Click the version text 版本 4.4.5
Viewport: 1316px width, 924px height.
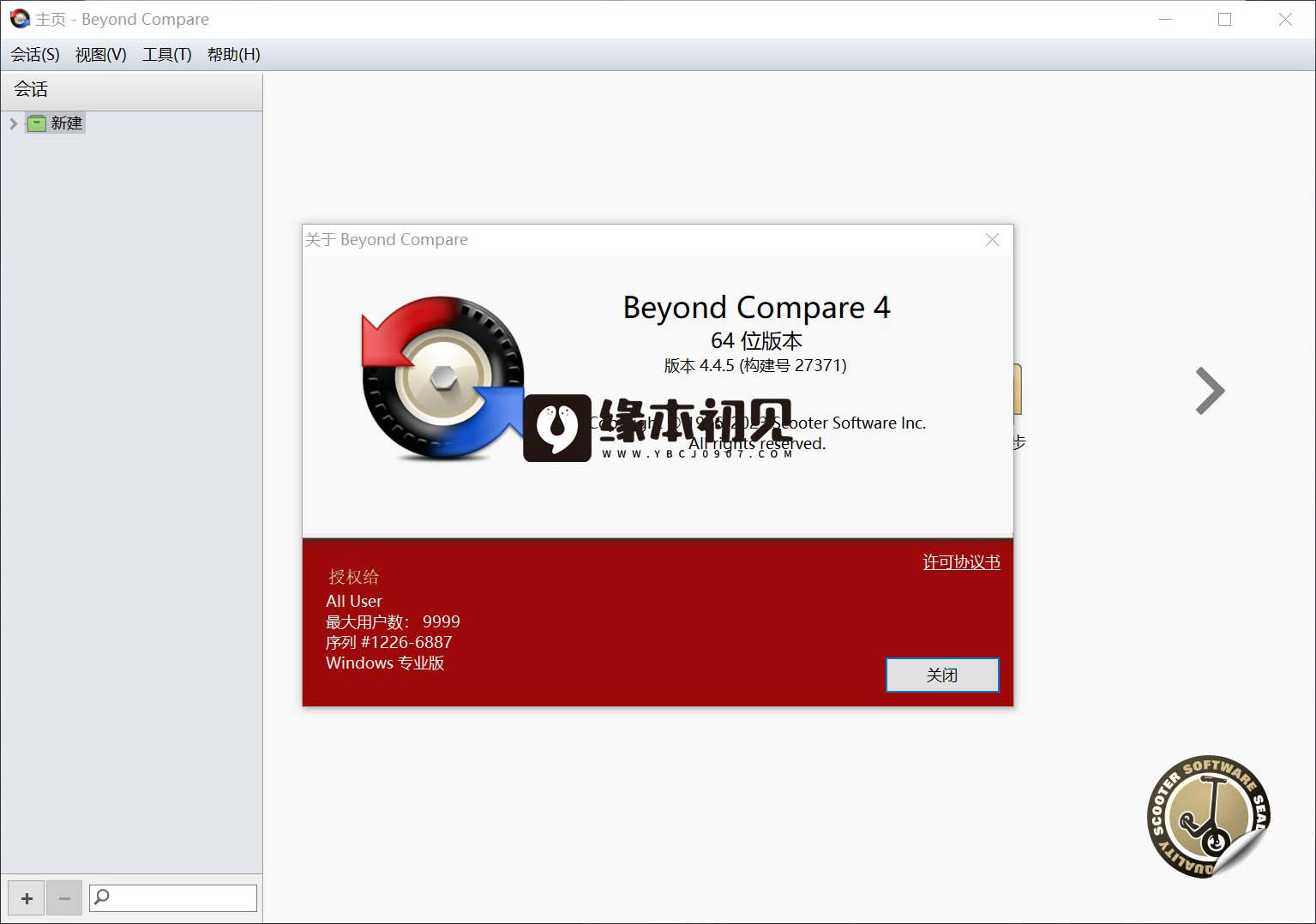[755, 365]
